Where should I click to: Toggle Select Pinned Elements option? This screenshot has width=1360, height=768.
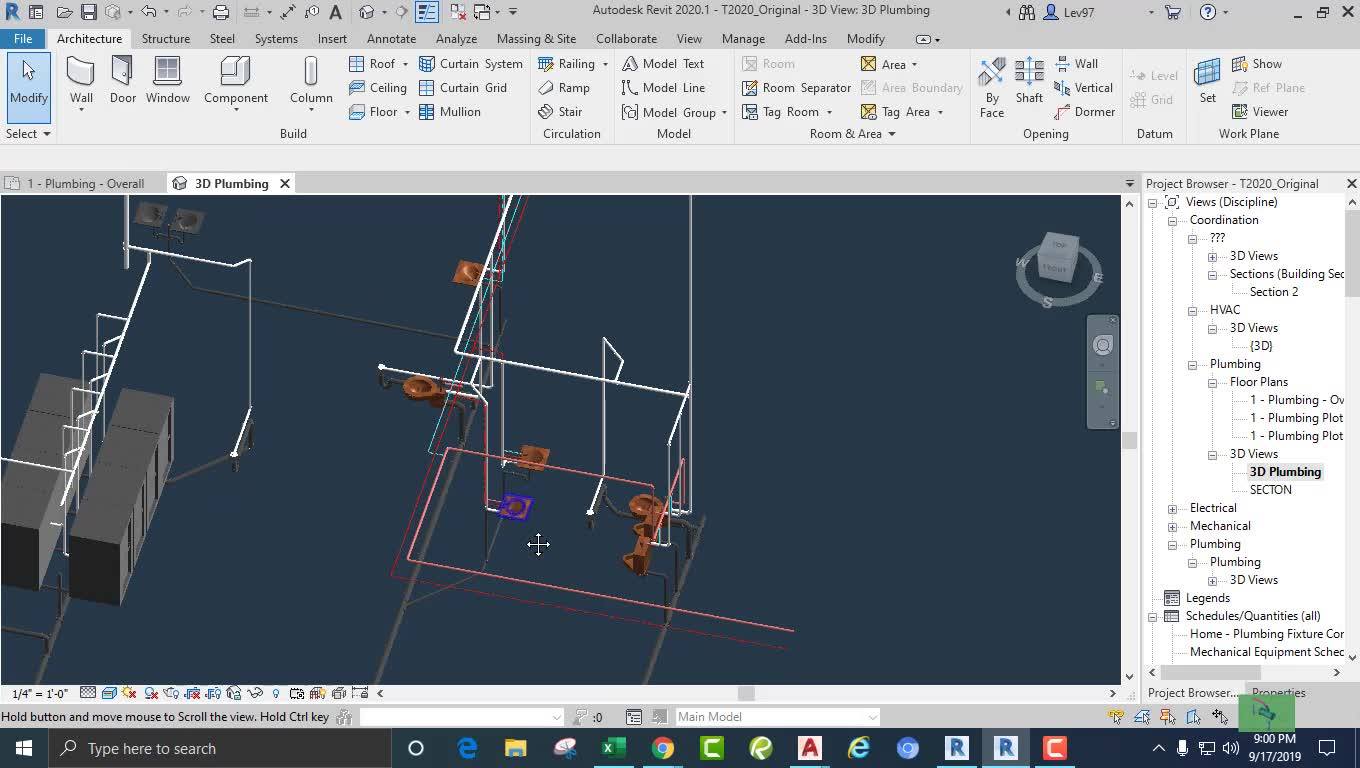pyautogui.click(x=1169, y=717)
